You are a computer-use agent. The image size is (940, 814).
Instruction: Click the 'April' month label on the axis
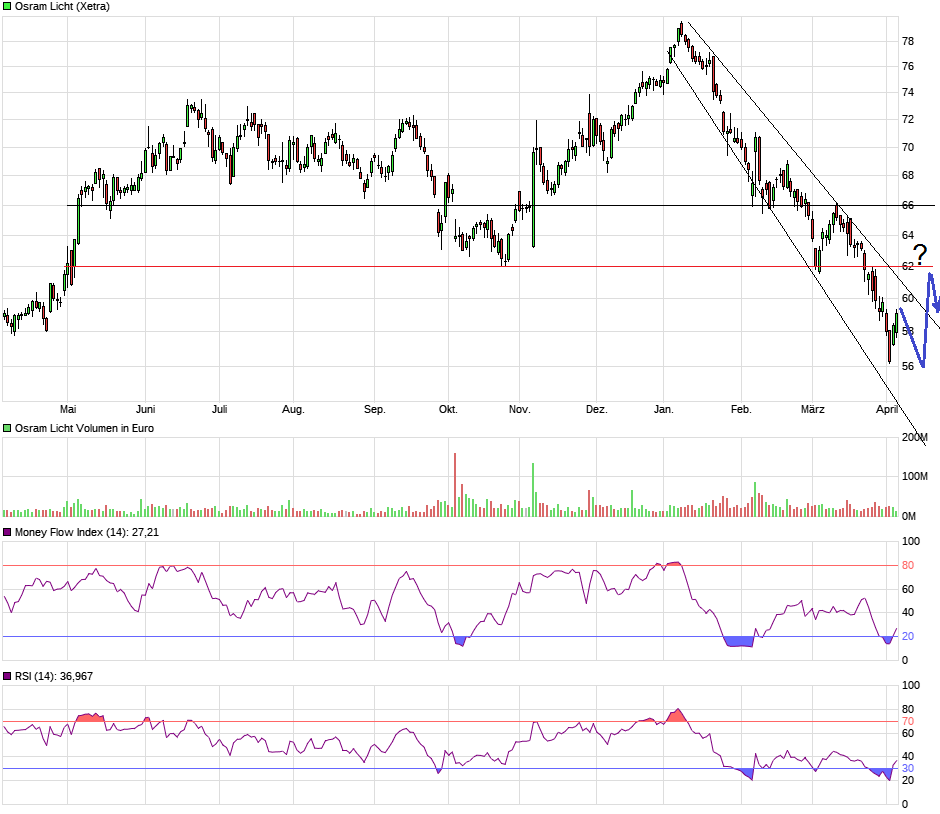tap(887, 409)
